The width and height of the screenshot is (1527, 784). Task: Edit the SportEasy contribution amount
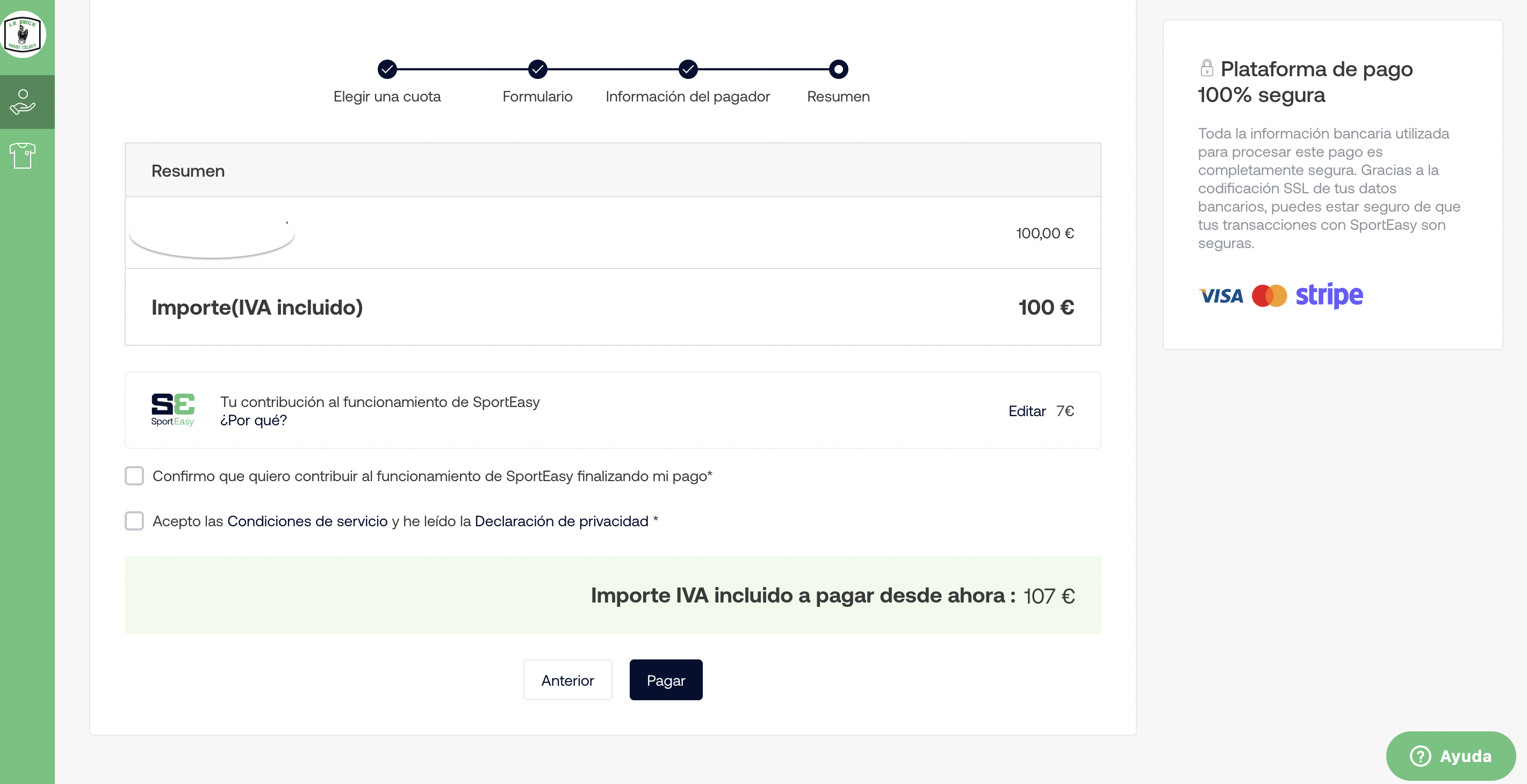[1027, 411]
